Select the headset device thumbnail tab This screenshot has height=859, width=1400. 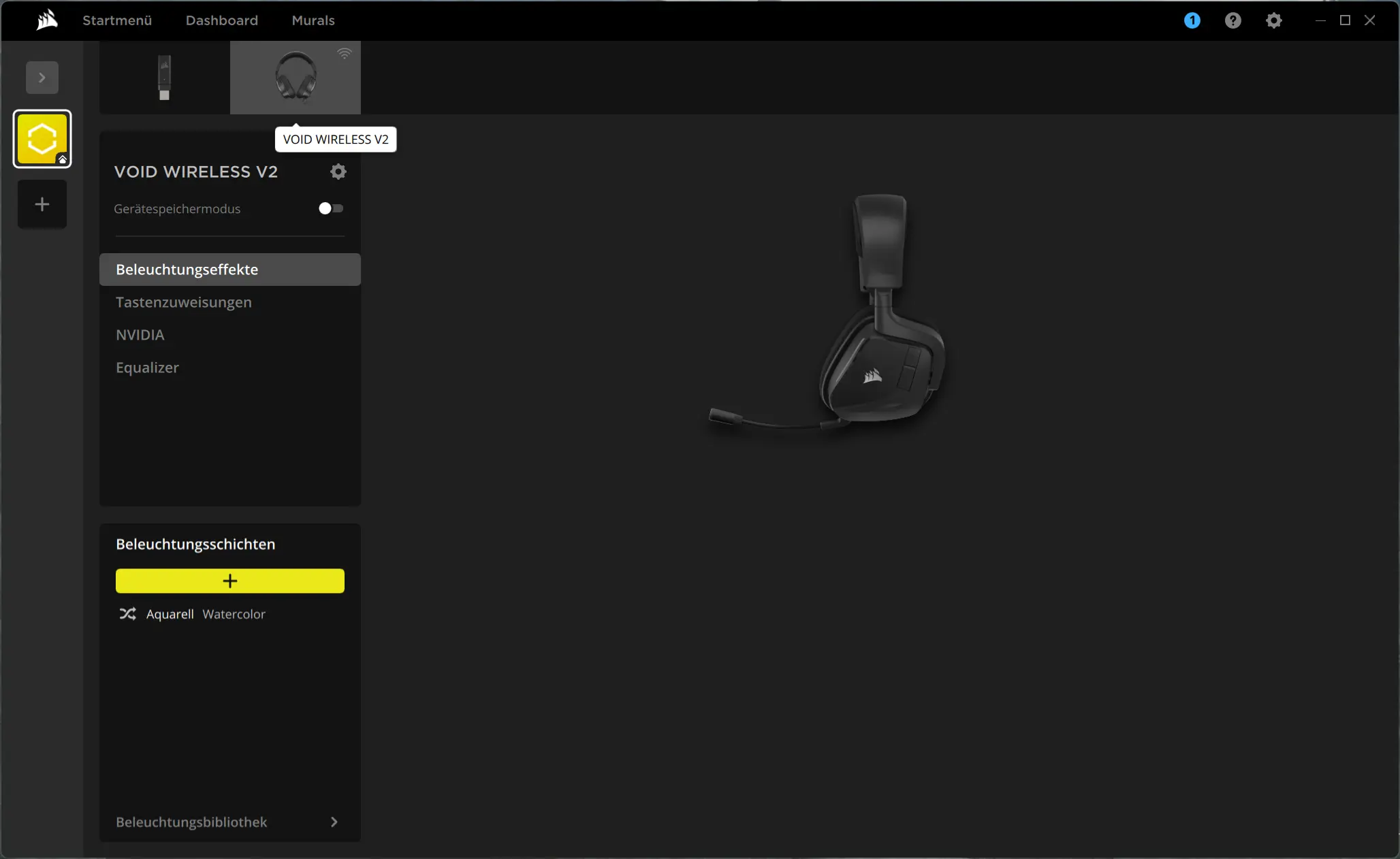(x=296, y=78)
